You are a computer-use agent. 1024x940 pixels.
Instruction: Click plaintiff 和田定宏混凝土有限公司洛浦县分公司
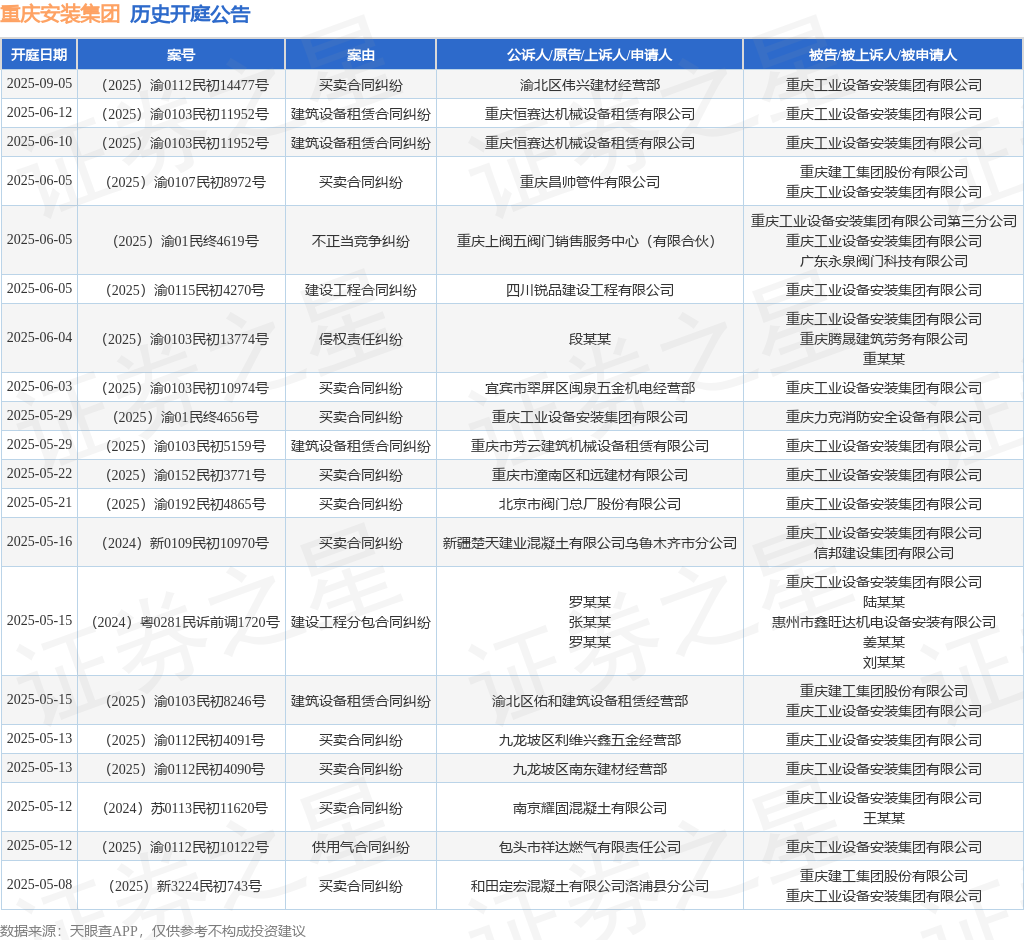(590, 885)
